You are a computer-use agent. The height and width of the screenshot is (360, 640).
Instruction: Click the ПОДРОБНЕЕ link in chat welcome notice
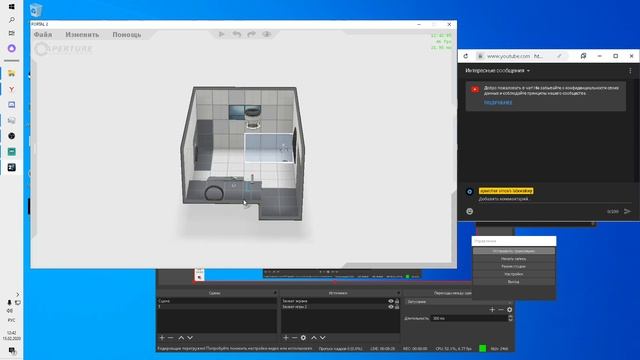498,102
